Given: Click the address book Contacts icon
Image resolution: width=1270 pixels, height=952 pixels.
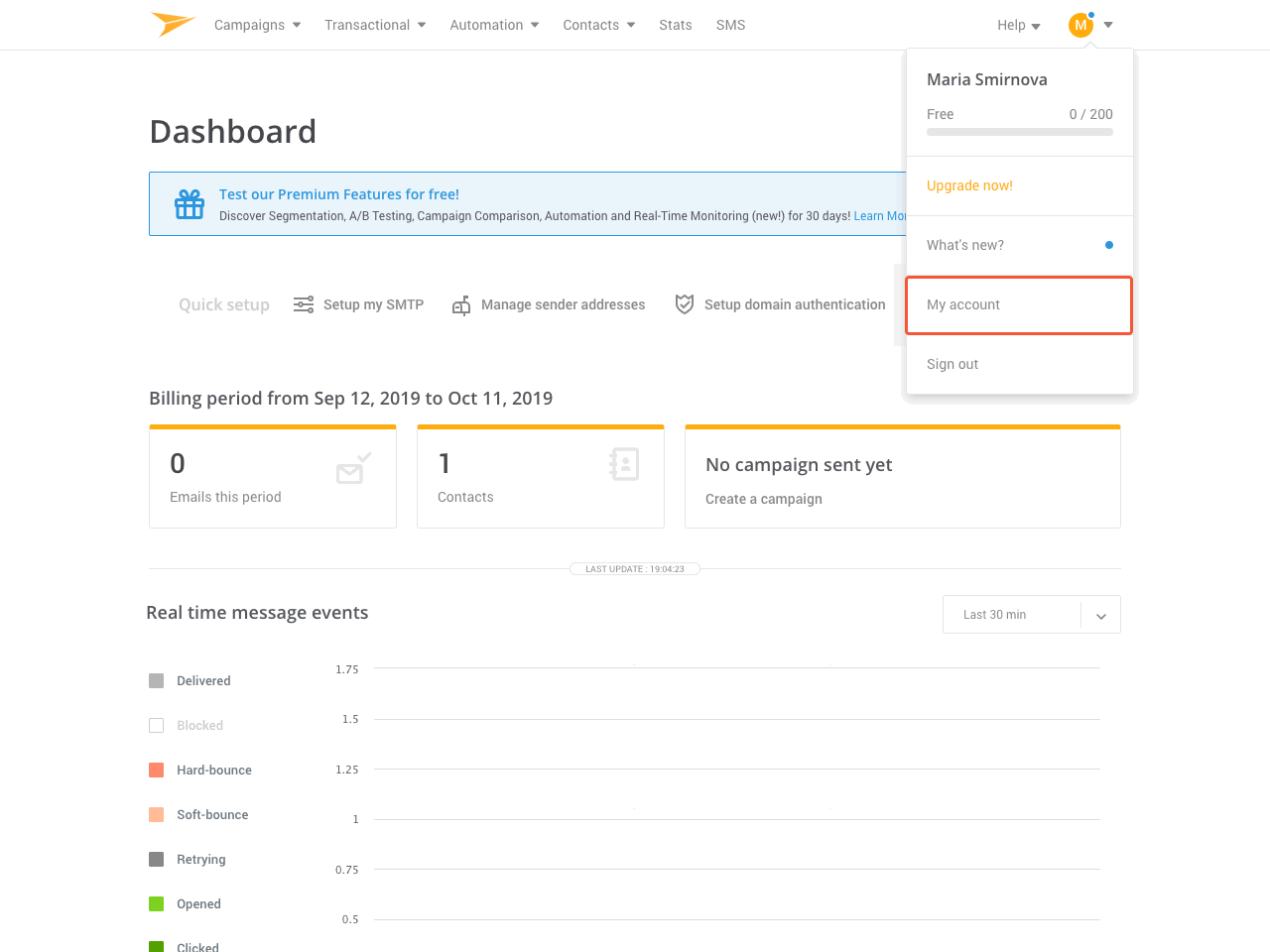Looking at the screenshot, I should click(x=624, y=464).
